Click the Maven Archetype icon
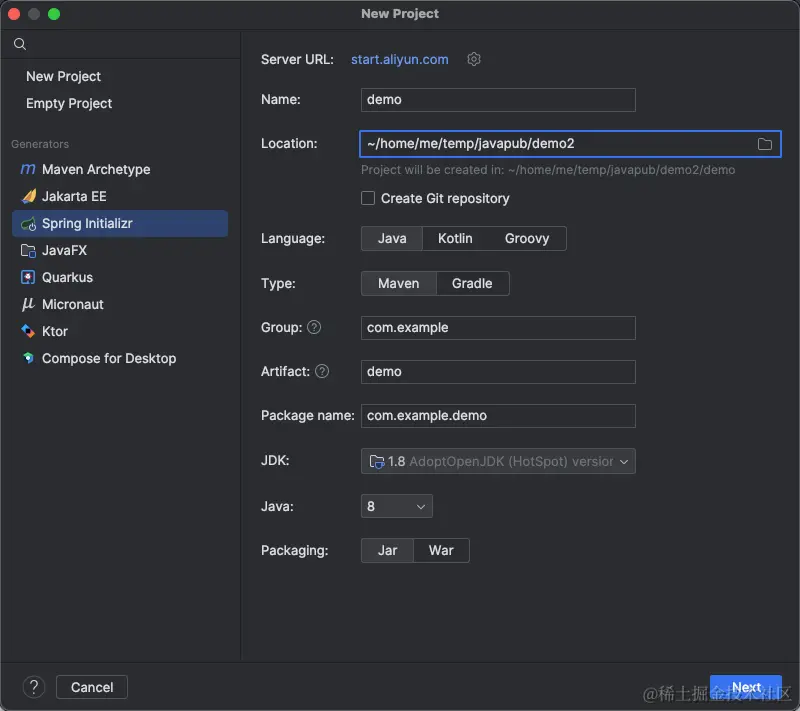Viewport: 800px width, 711px height. click(28, 169)
